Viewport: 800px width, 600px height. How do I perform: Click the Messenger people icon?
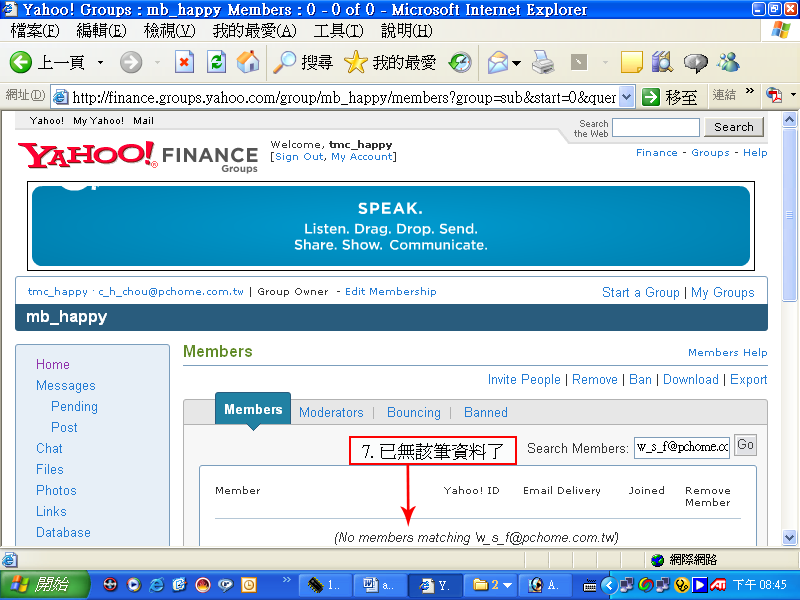coord(728,63)
